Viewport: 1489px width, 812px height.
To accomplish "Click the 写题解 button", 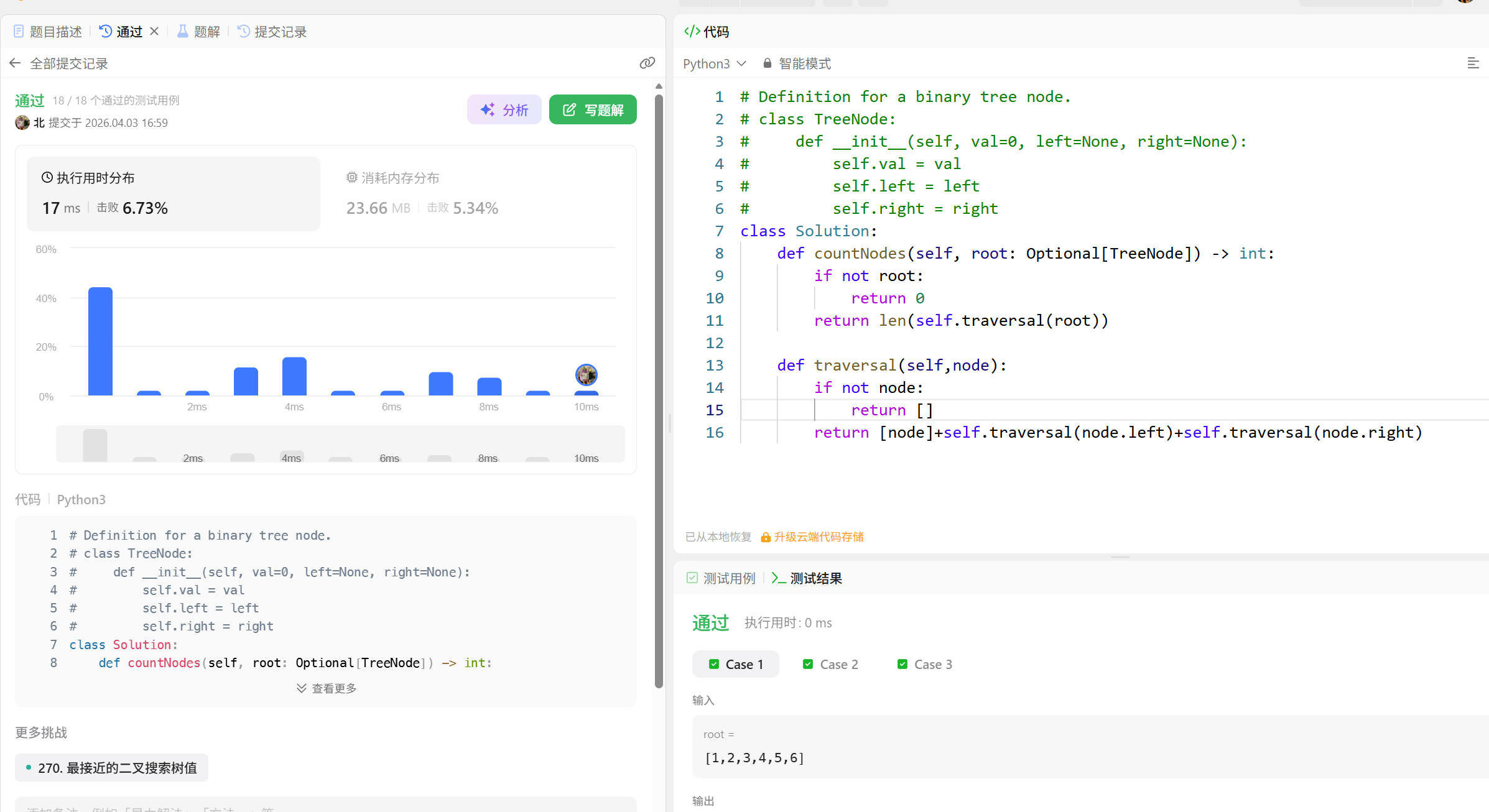I will tap(592, 110).
